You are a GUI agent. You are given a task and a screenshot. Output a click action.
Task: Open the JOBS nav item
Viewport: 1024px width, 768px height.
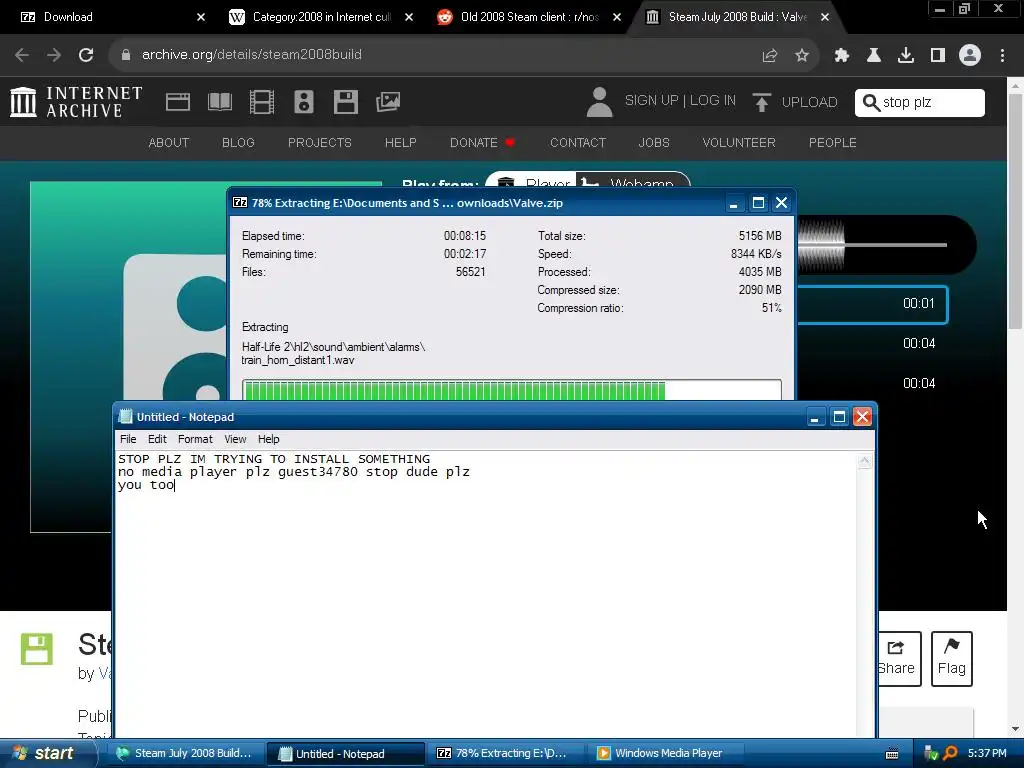pyautogui.click(x=654, y=142)
